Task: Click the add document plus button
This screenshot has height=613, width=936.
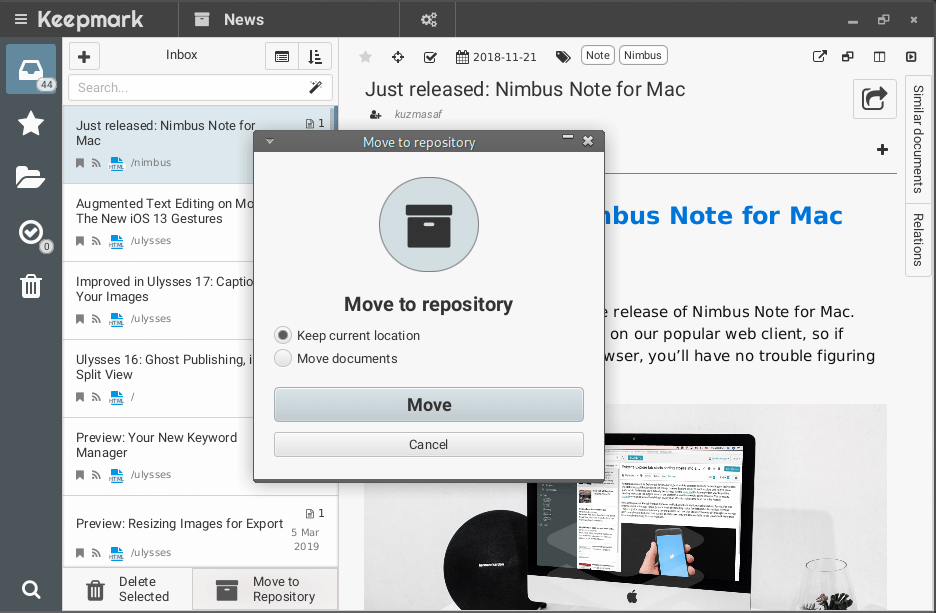Action: (x=84, y=57)
